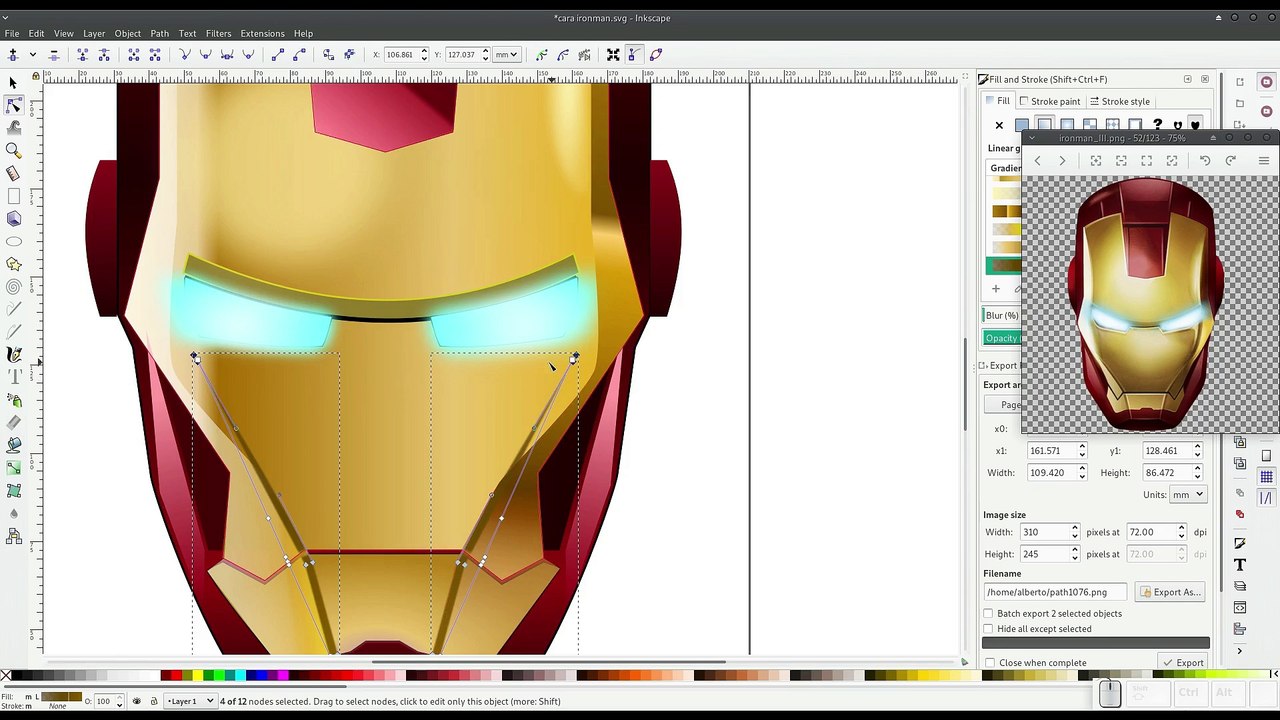Toggle layer visibility eye in status bar
Image resolution: width=1280 pixels, height=720 pixels.
pyautogui.click(x=137, y=701)
